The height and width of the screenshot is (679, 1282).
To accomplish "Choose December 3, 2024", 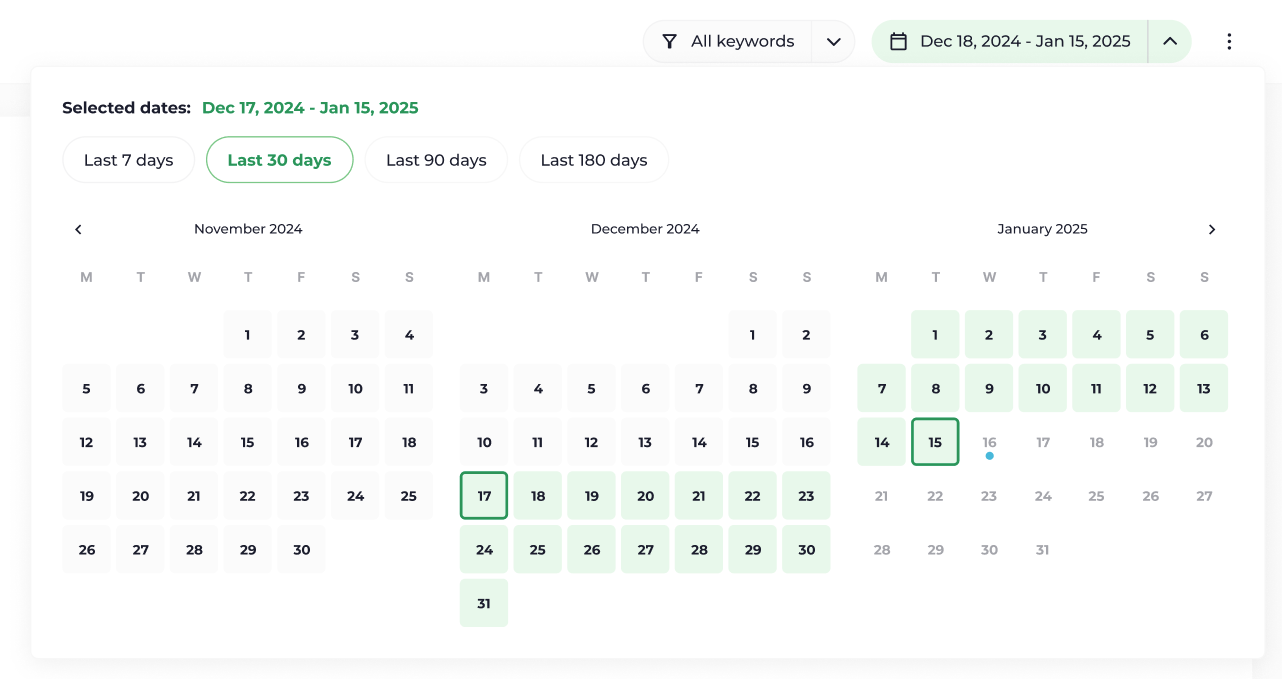I will (x=484, y=389).
